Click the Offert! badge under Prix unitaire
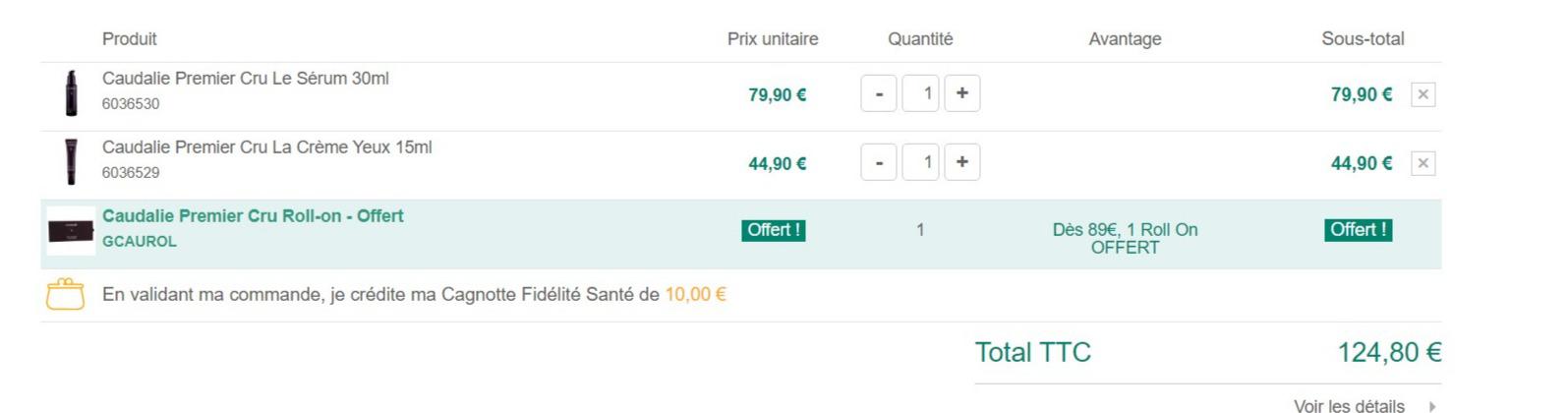This screenshot has width=1568, height=413. click(774, 230)
